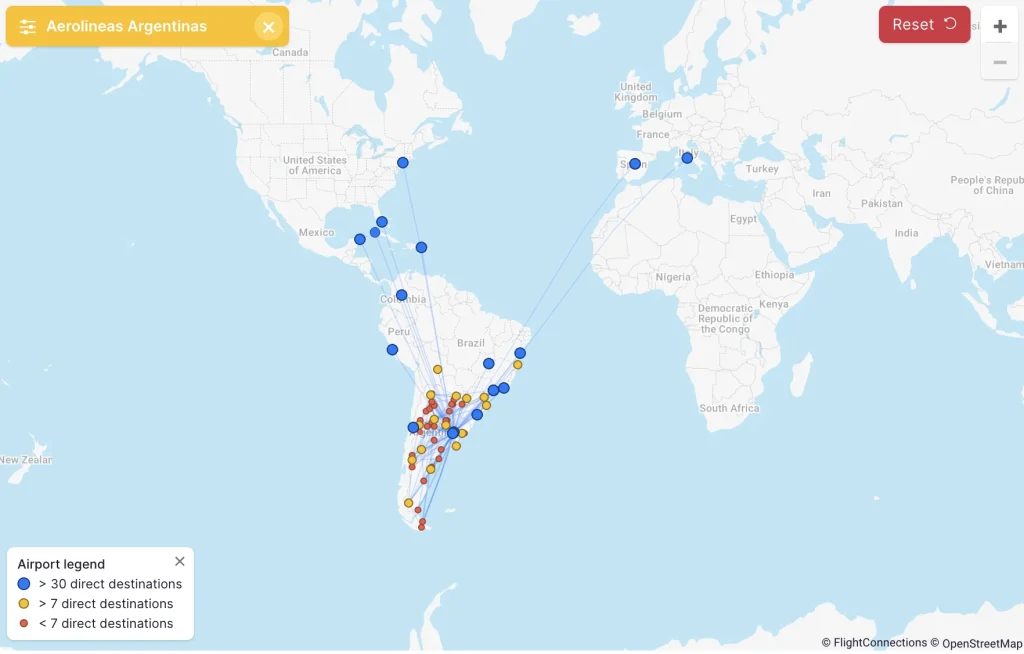1024x654 pixels.
Task: Remove the Aerolineas Argentinas filter
Action: tap(268, 27)
